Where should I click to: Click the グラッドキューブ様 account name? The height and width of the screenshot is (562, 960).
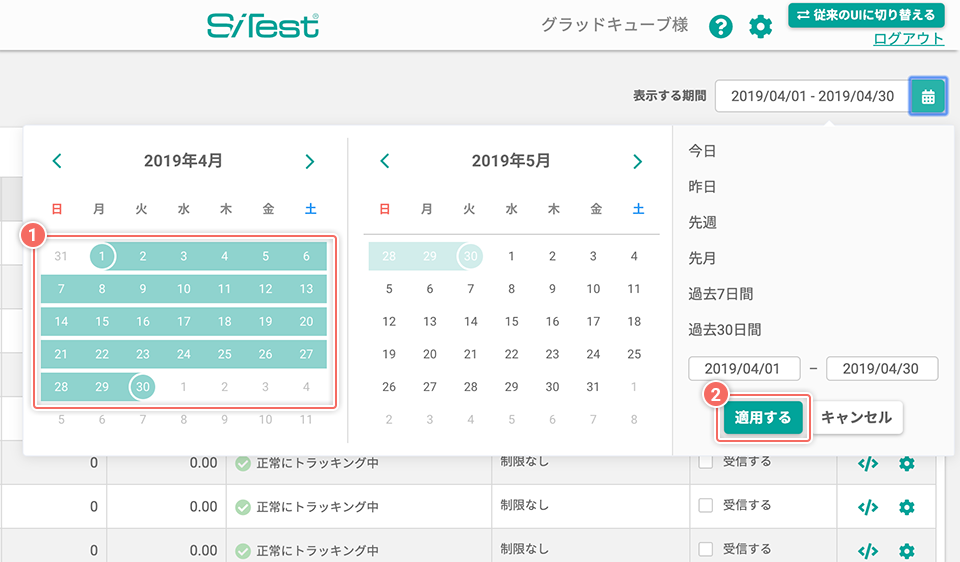[x=615, y=25]
